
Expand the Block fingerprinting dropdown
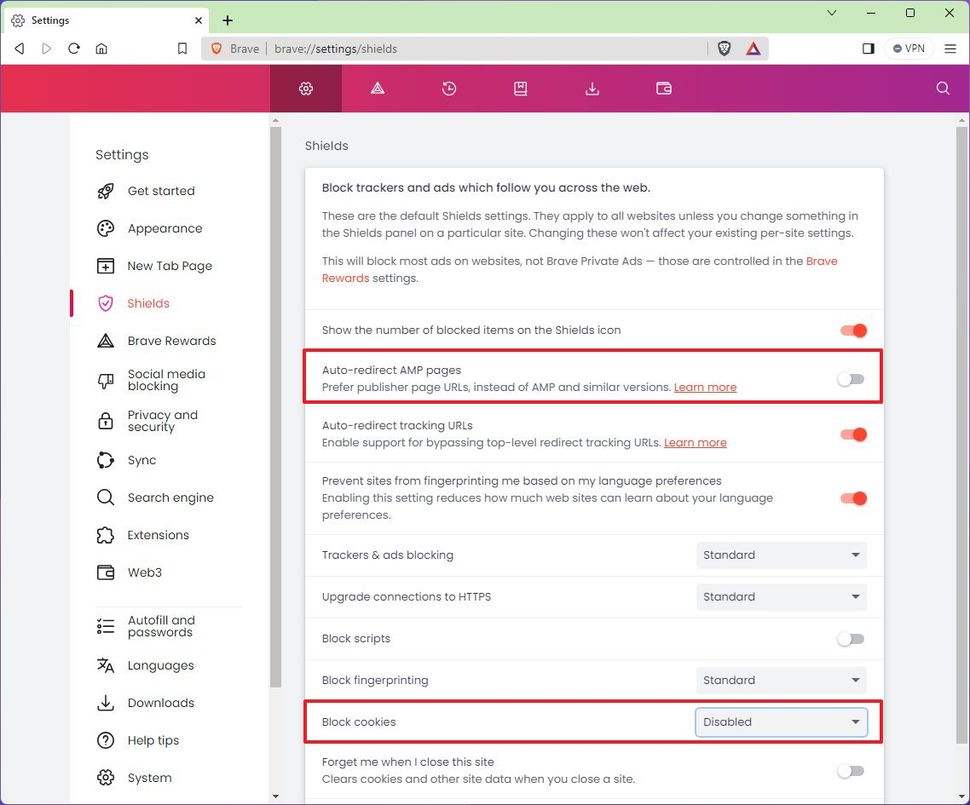pyautogui.click(x=781, y=680)
